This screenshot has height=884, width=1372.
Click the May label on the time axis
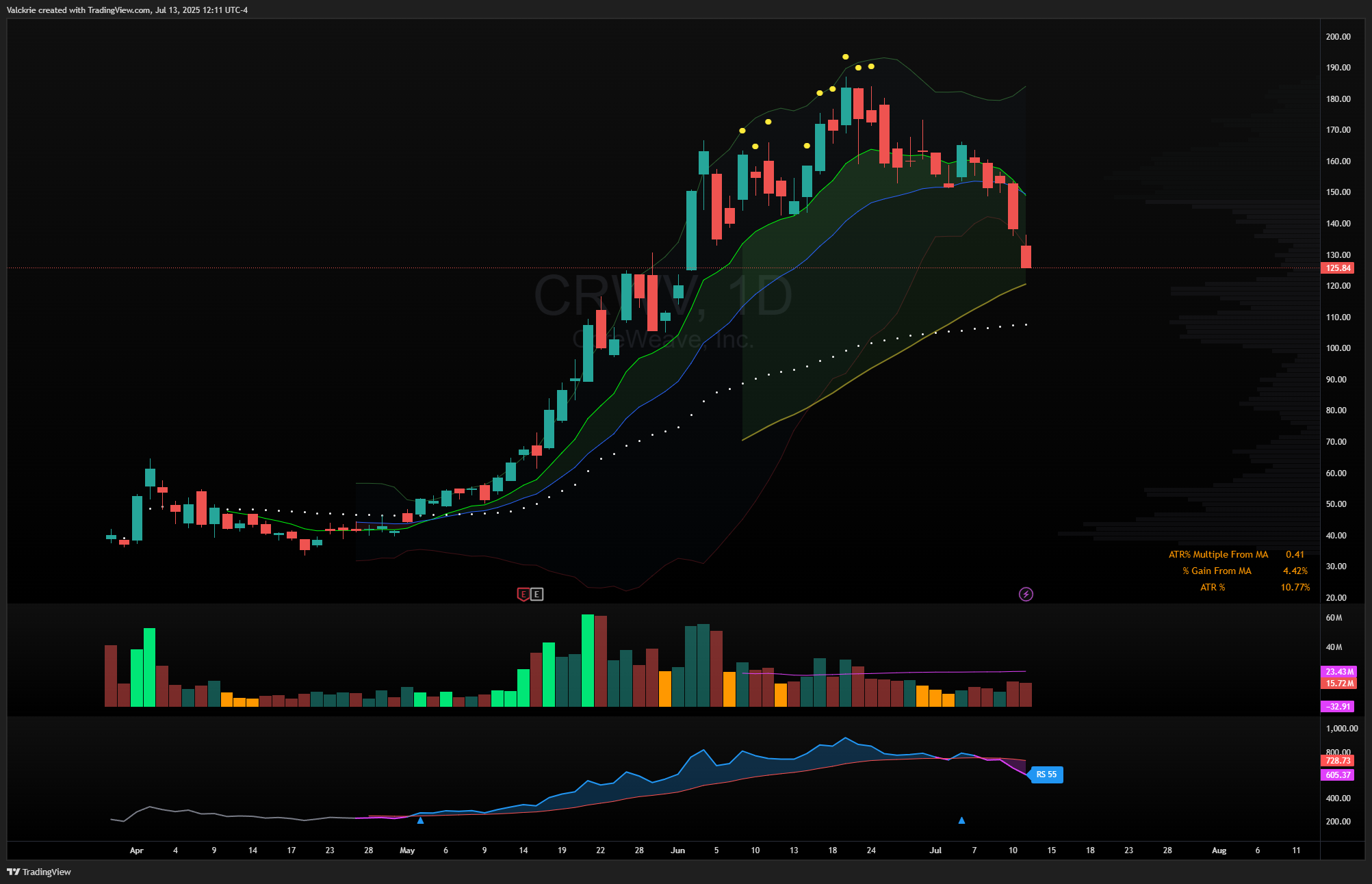click(407, 850)
